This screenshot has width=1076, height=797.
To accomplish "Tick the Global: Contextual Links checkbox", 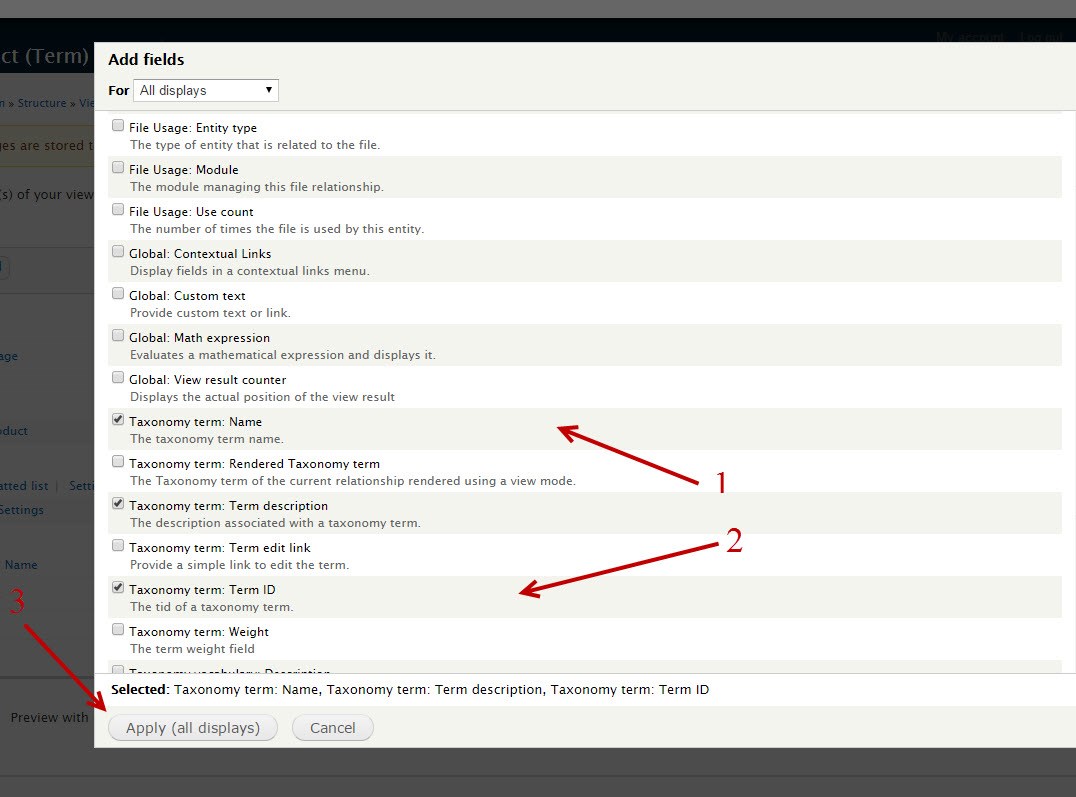I will pos(118,251).
